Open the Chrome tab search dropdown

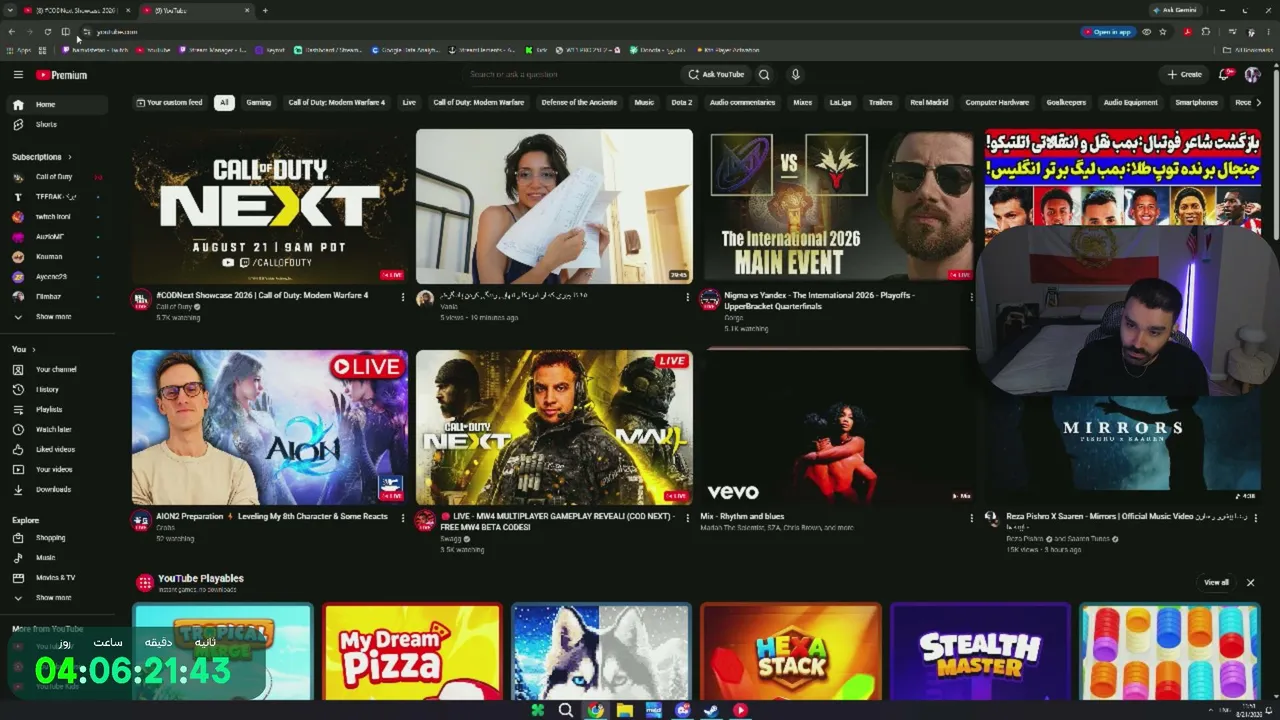[x=10, y=10]
